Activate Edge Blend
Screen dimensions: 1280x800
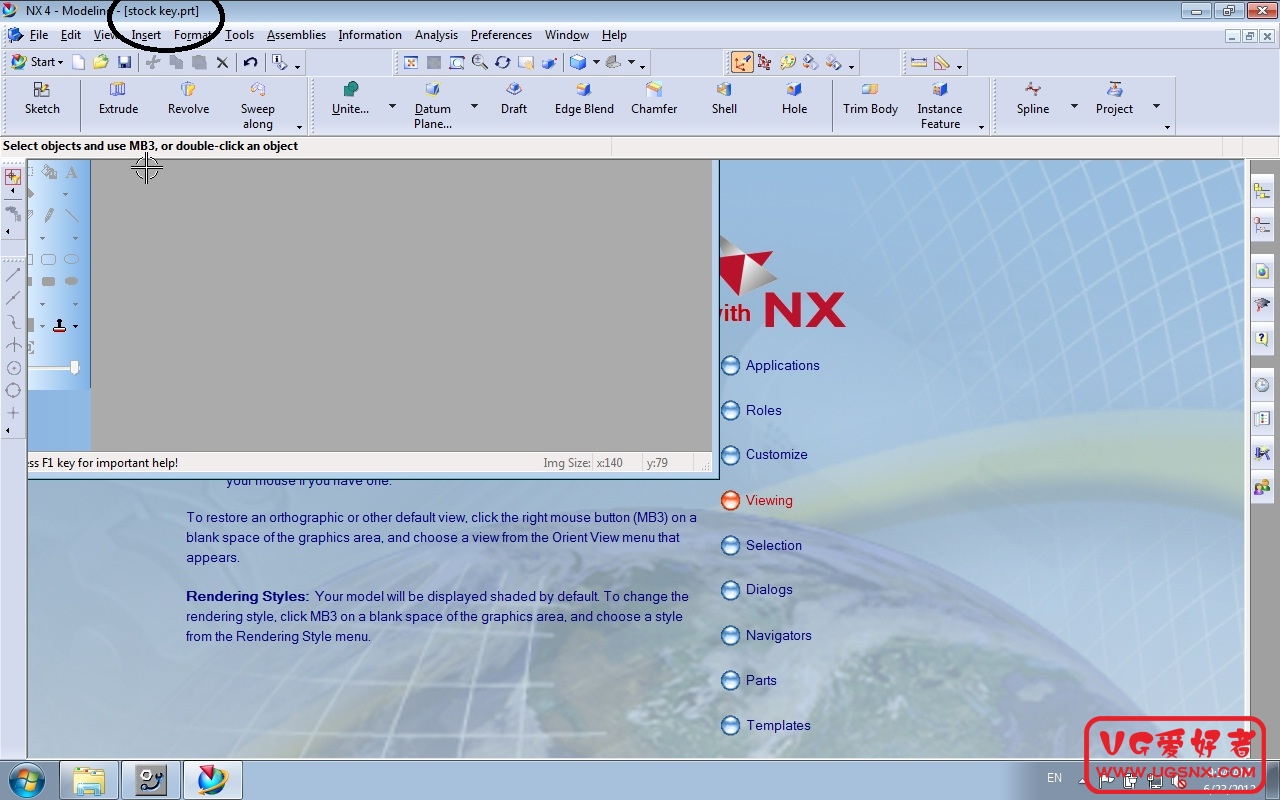(584, 99)
